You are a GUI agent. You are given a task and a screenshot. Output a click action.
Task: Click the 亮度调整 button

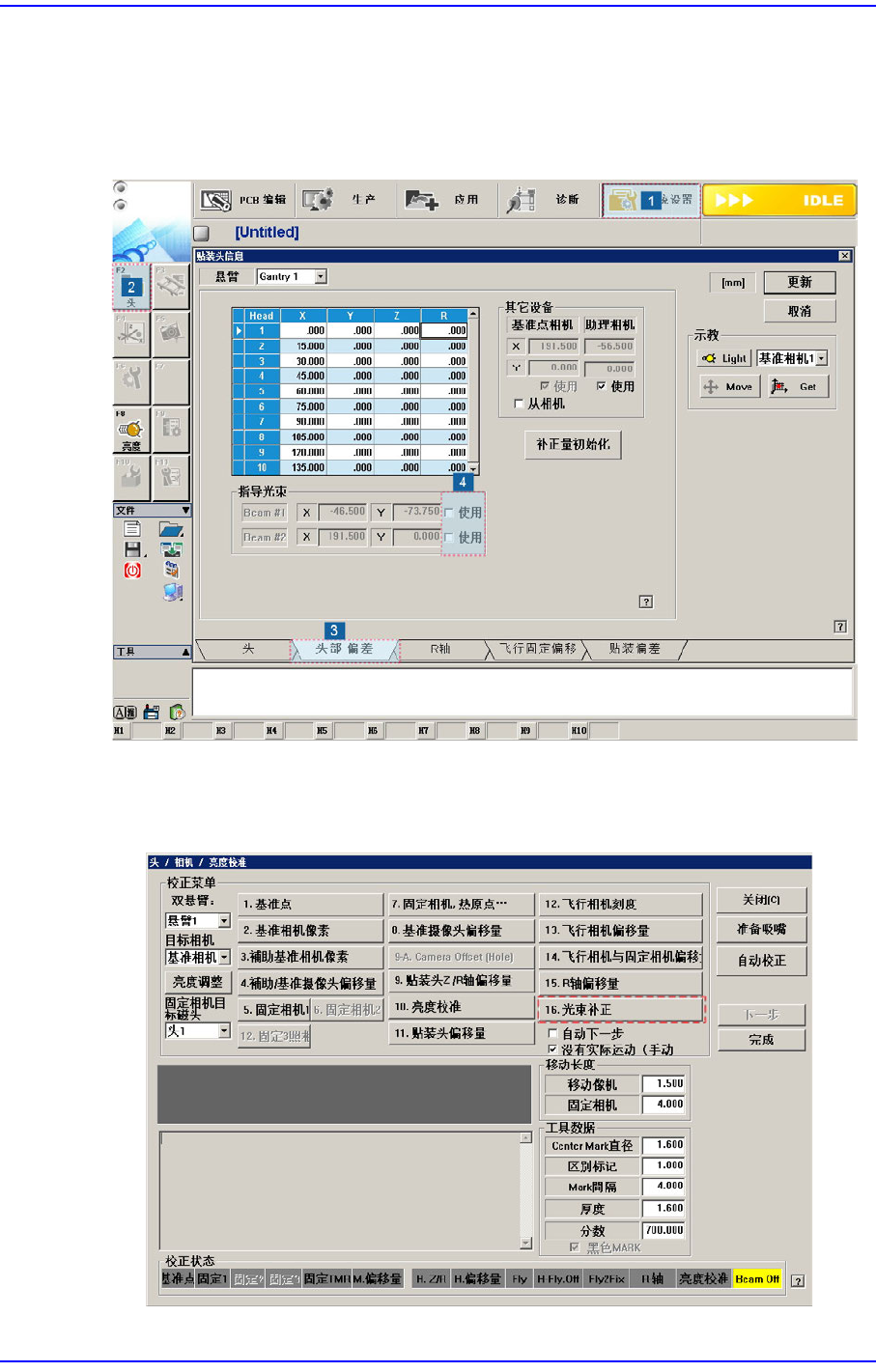197,982
